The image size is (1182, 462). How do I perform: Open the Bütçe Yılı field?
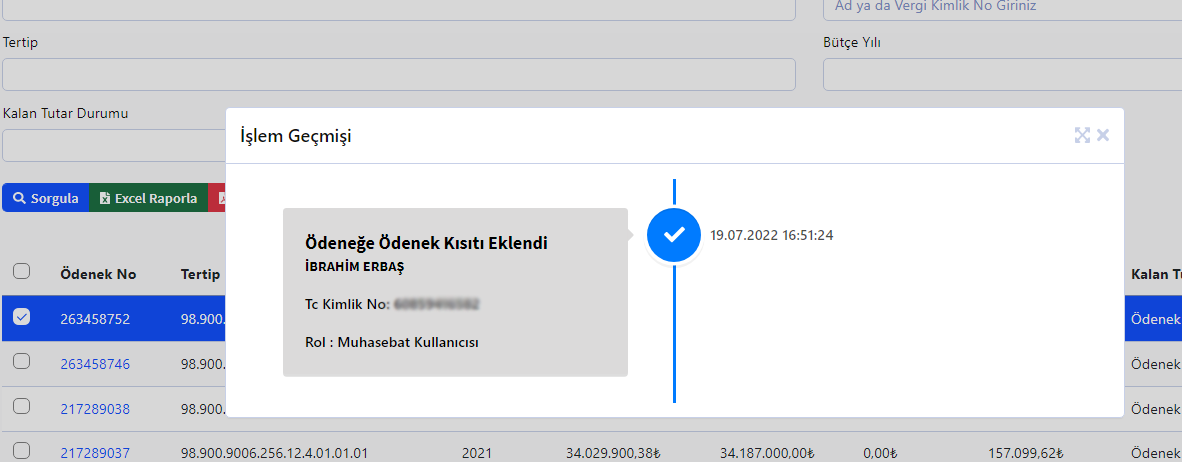(x=1000, y=75)
